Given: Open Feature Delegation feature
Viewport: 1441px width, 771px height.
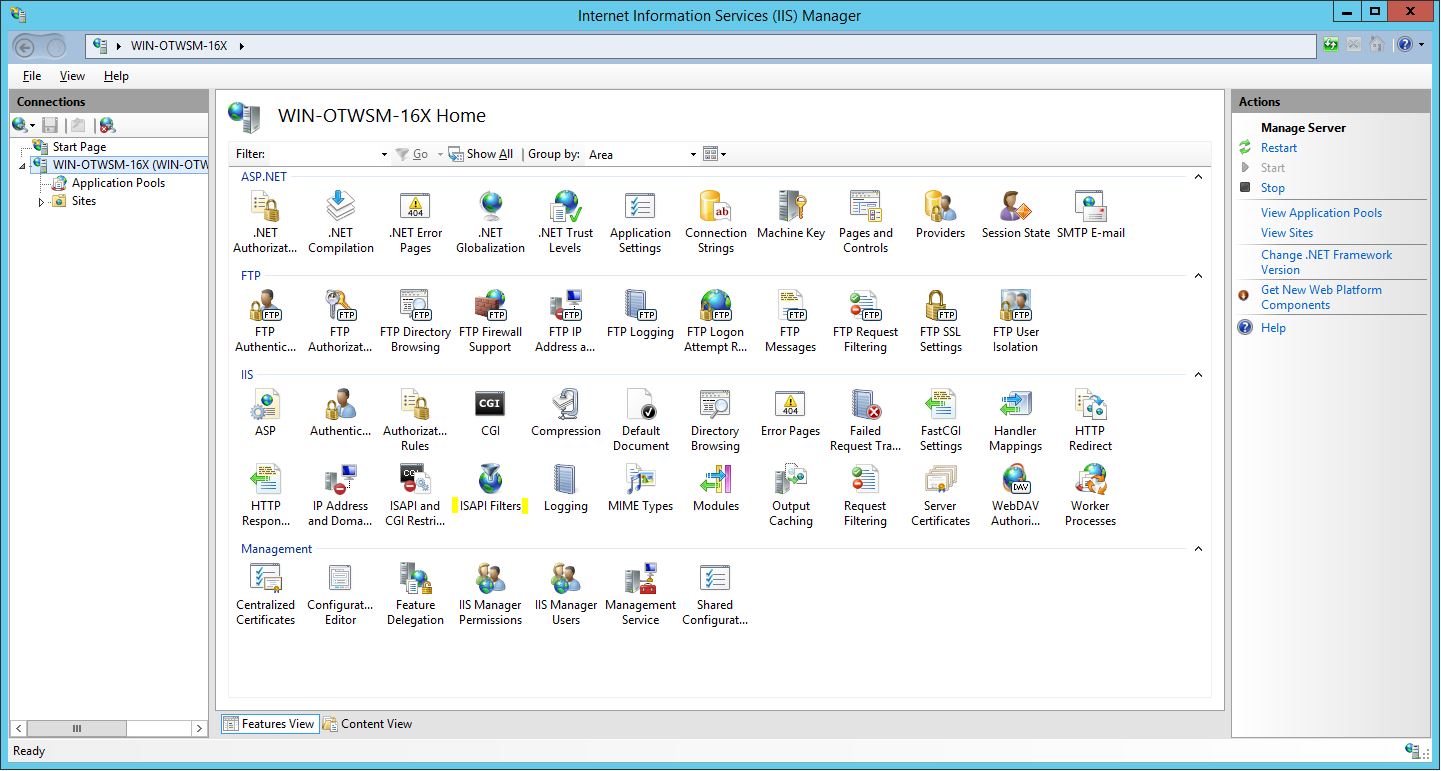Looking at the screenshot, I should pyautogui.click(x=415, y=593).
